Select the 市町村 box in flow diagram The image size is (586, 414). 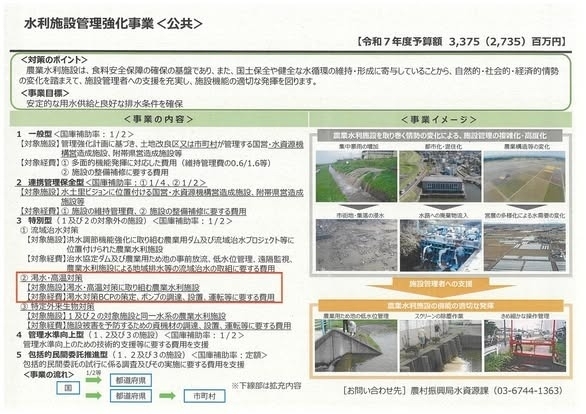(x=204, y=396)
